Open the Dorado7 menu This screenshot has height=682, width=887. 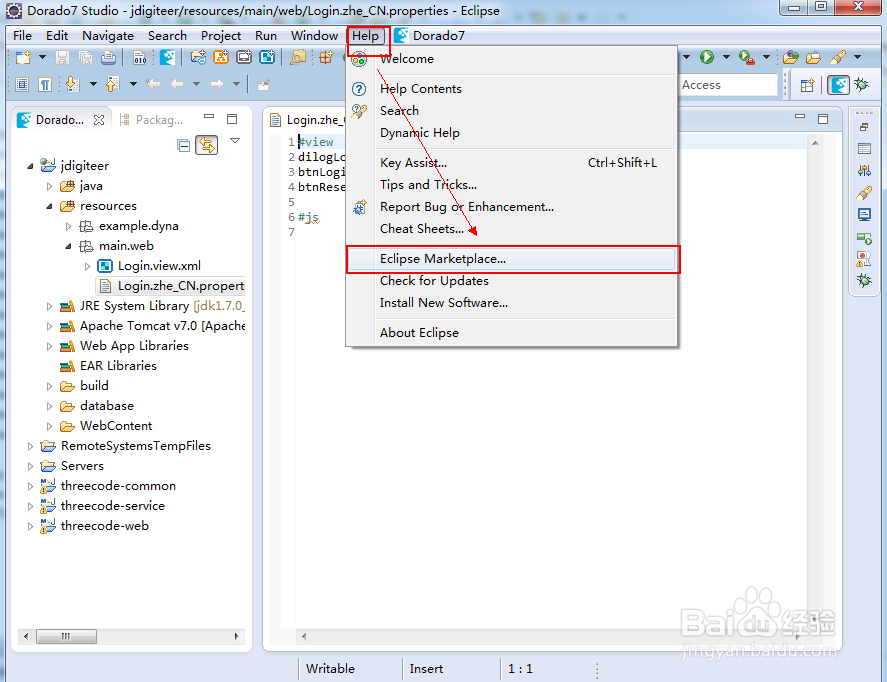point(430,36)
